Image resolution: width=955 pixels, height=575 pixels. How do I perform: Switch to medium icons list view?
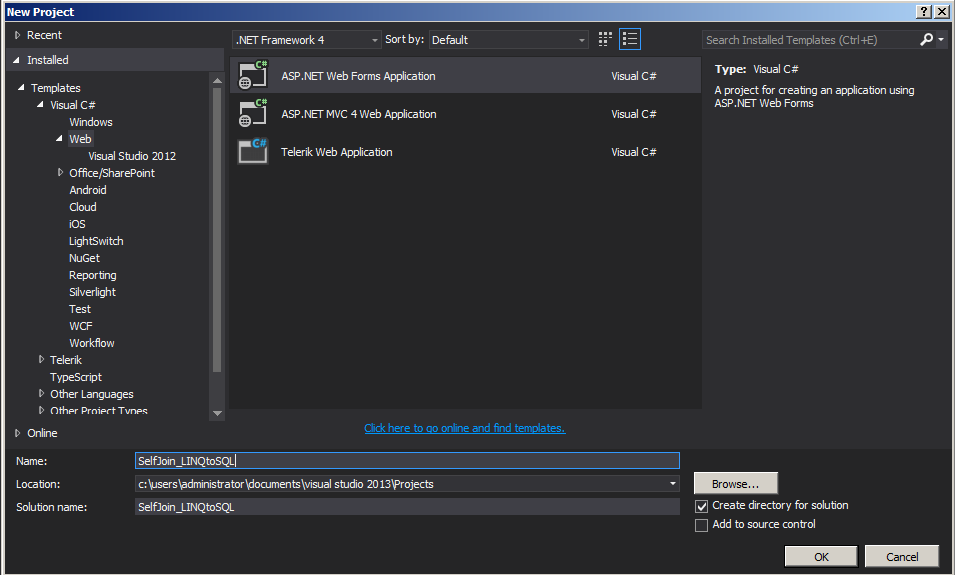point(630,40)
